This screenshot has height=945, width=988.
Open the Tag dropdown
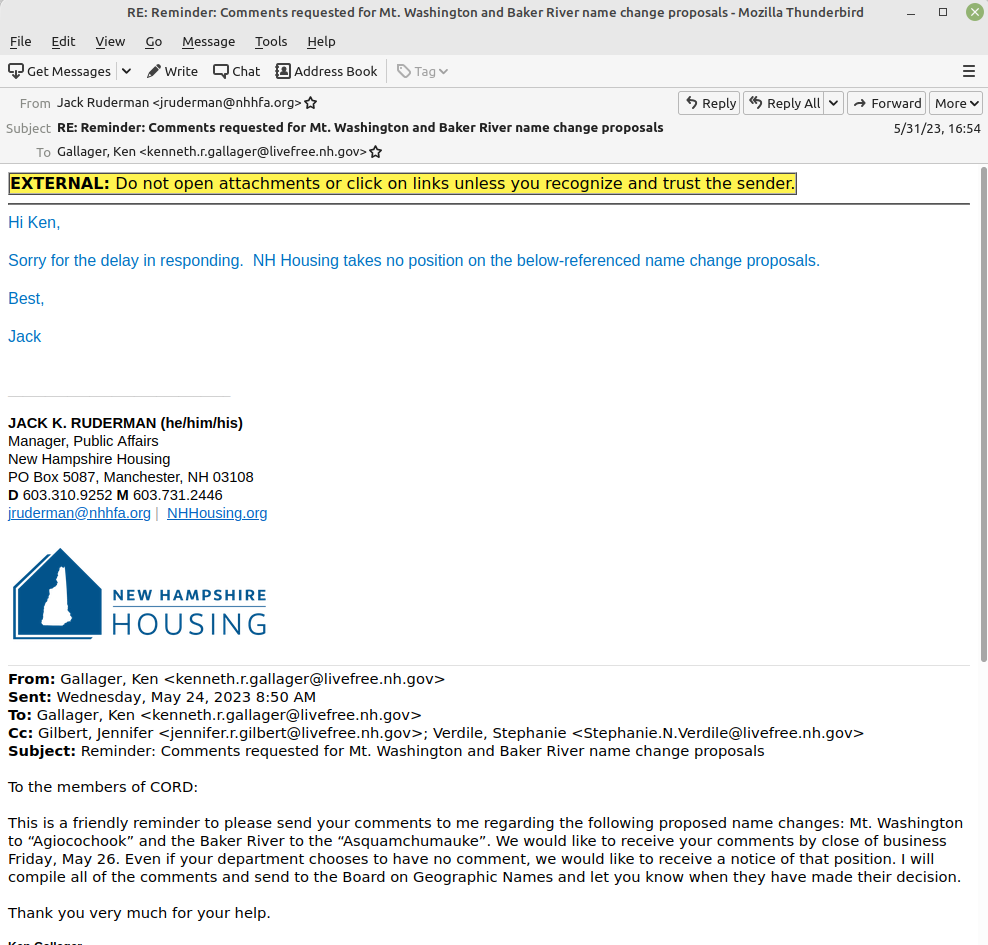click(422, 71)
